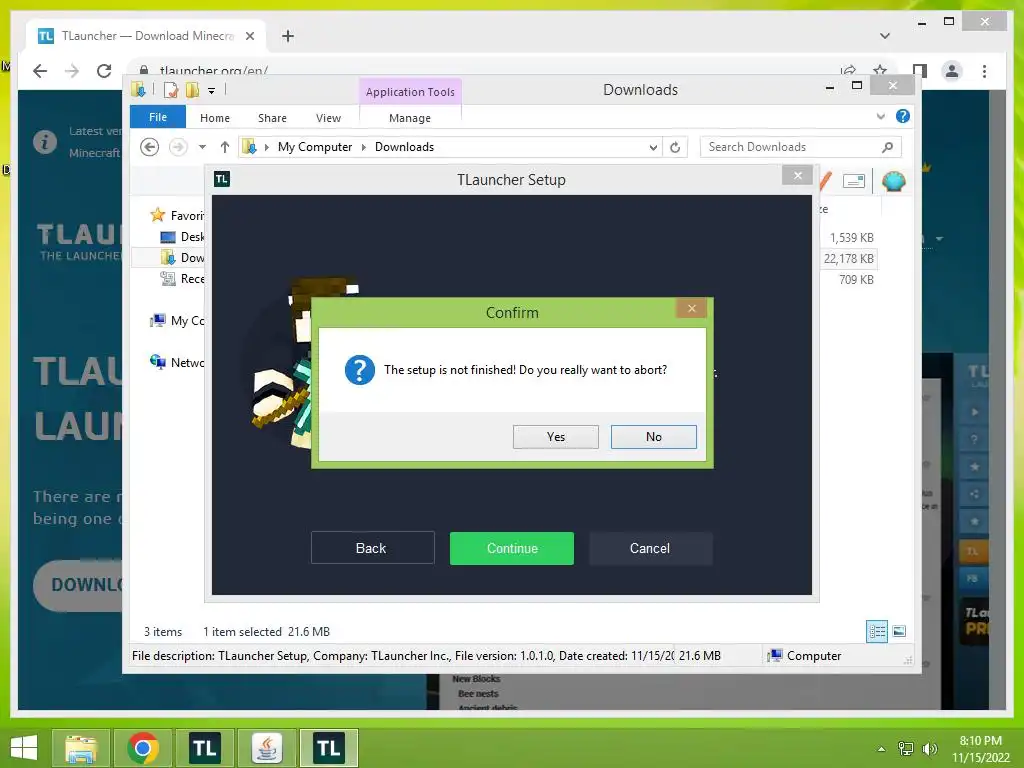Click Cancel in TLauncher Setup
The height and width of the screenshot is (768, 1024).
click(x=650, y=548)
